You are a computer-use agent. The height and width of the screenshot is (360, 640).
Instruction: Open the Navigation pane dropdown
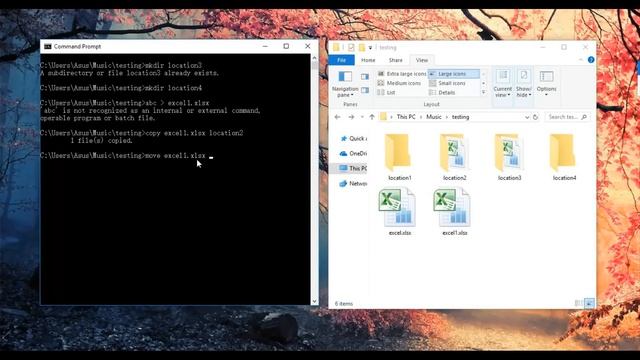tap(345, 84)
